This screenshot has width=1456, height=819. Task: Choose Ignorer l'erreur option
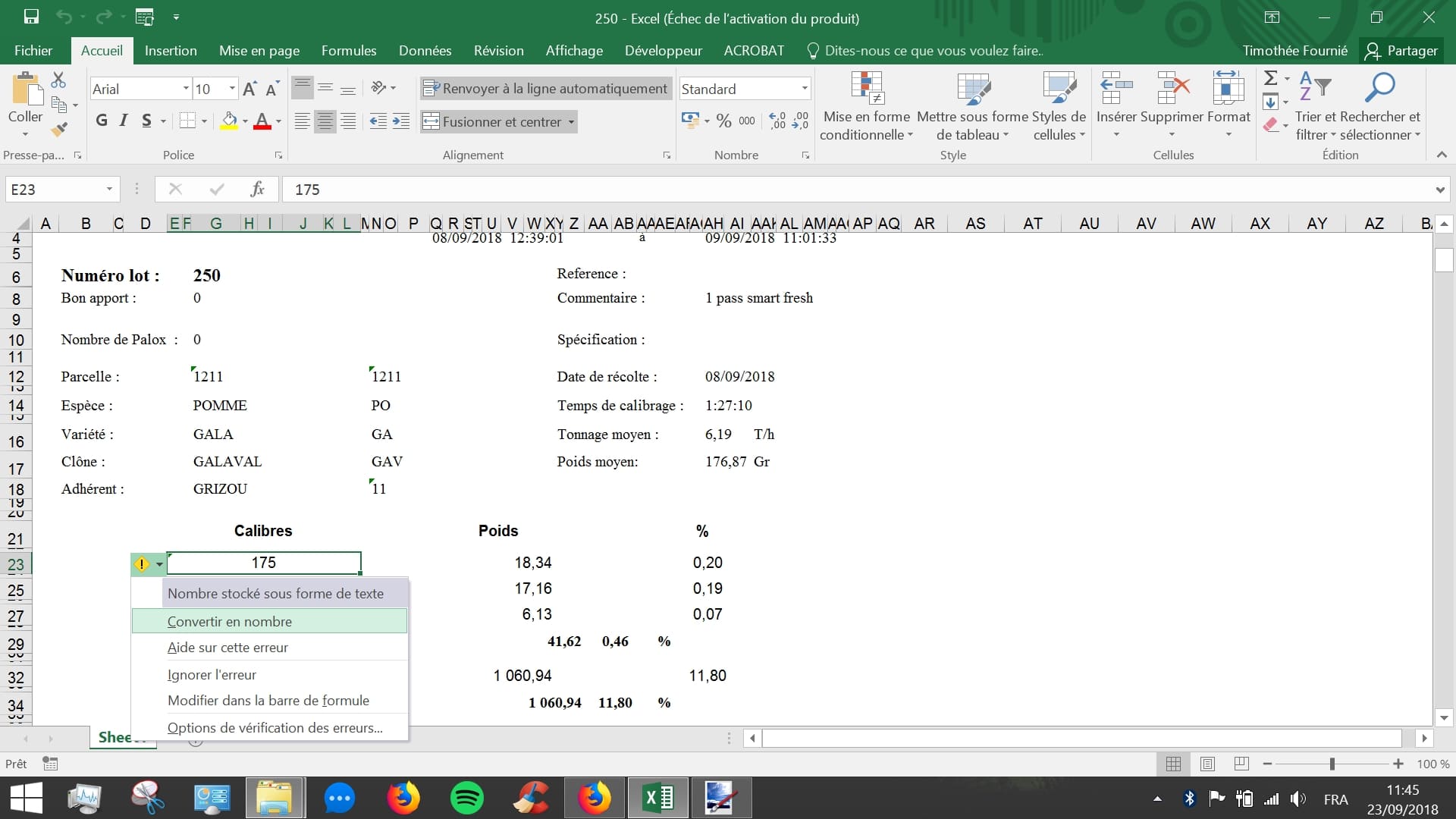pyautogui.click(x=212, y=674)
